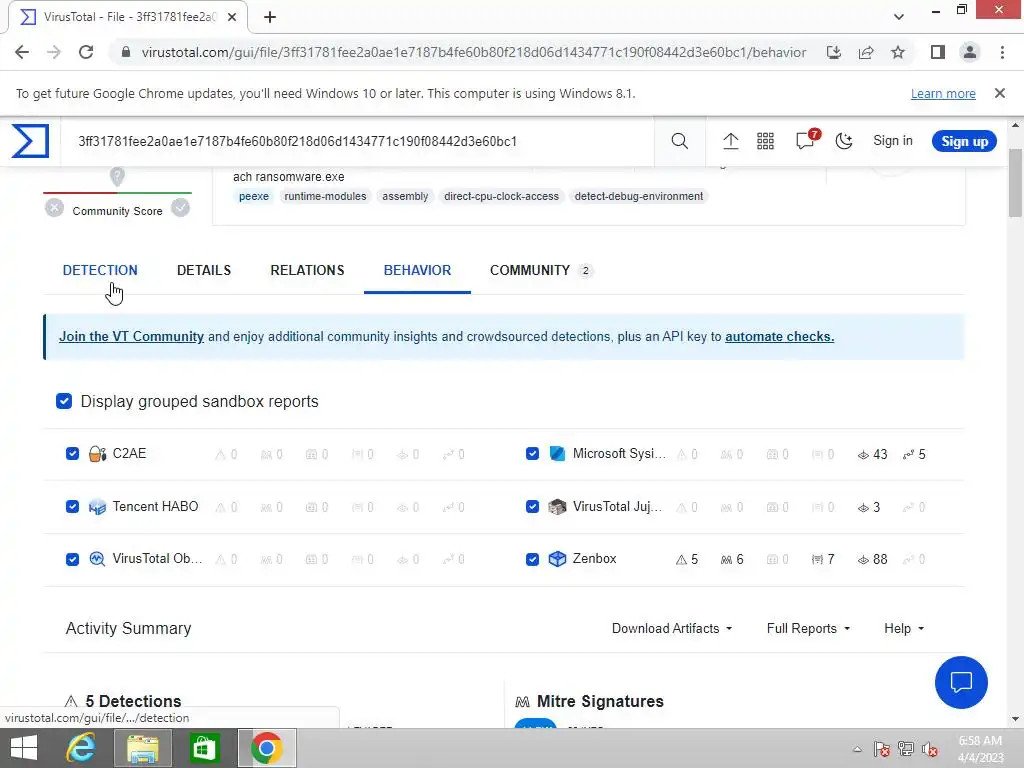Click the VirusTotal logo icon
This screenshot has width=1024, height=768.
click(x=30, y=141)
